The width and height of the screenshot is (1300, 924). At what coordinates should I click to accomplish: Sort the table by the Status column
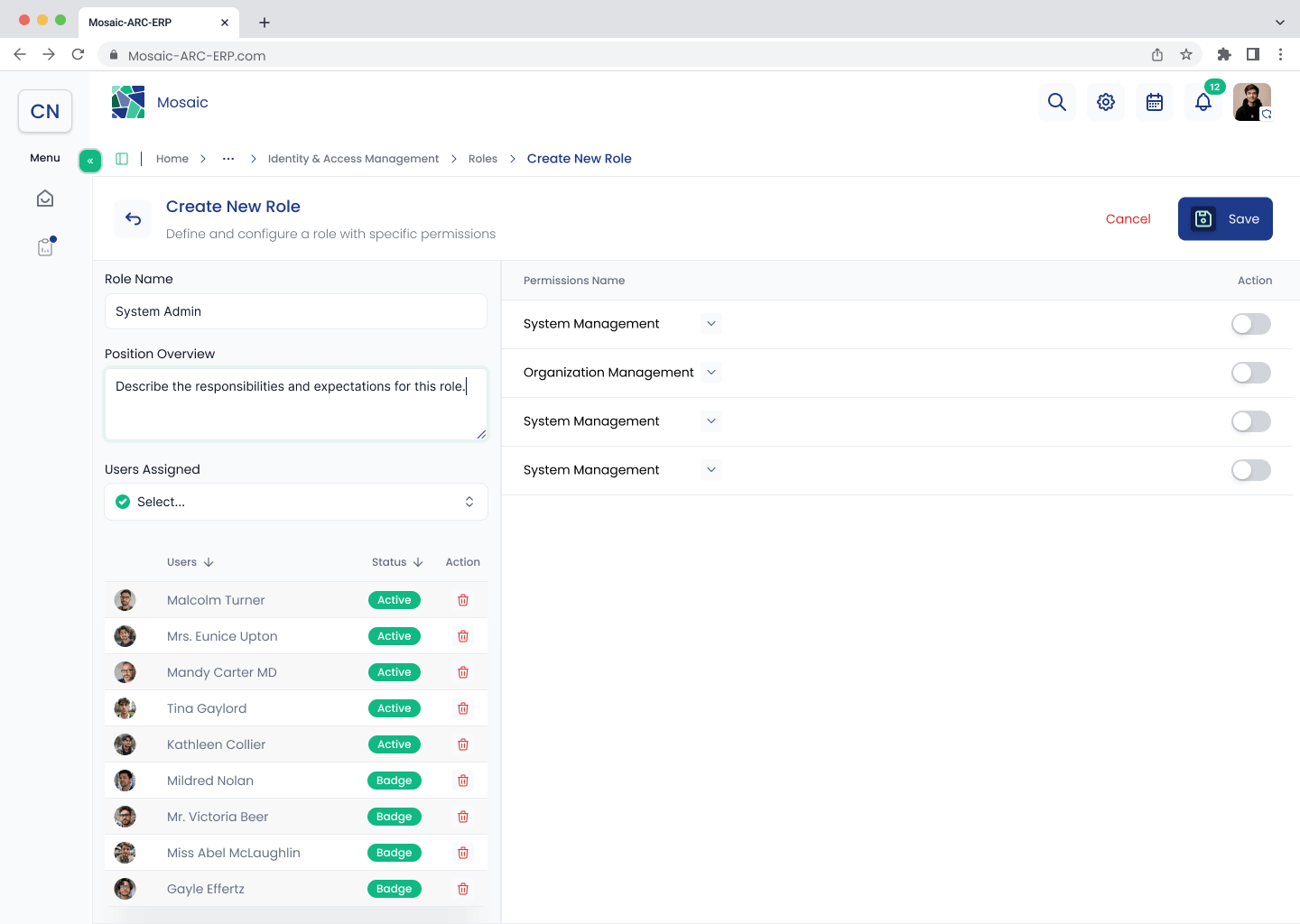tap(398, 562)
